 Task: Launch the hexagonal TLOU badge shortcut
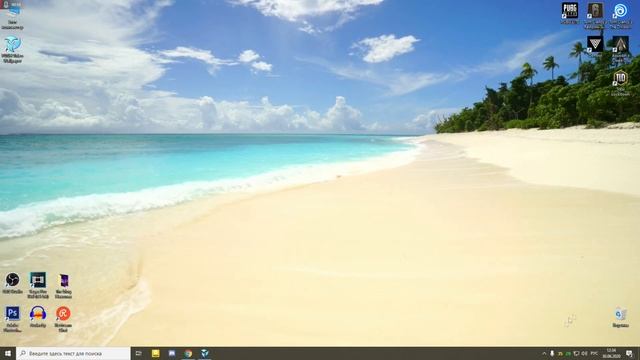pyautogui.click(x=620, y=82)
